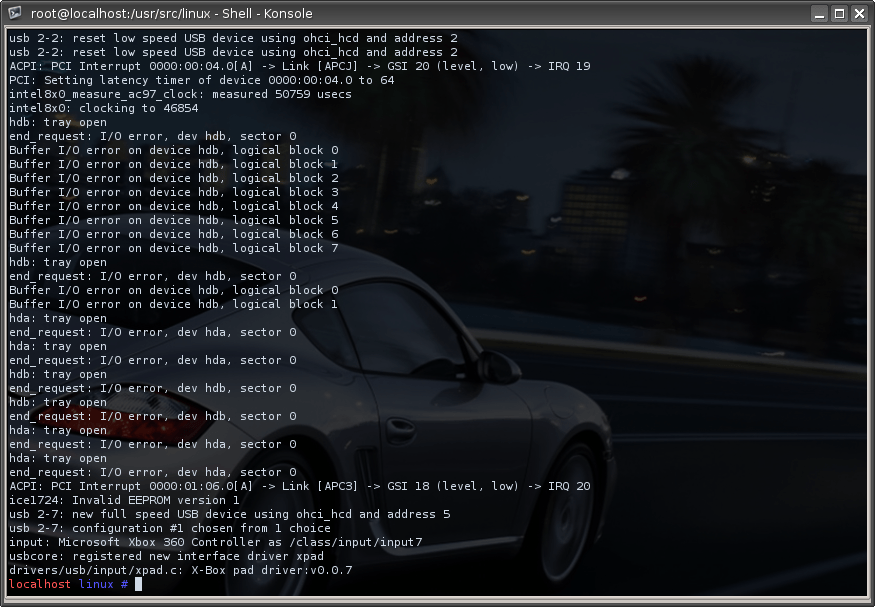The image size is (875, 607).
Task: Click 'localhost' in the red prompt text
Action: click(x=40, y=584)
